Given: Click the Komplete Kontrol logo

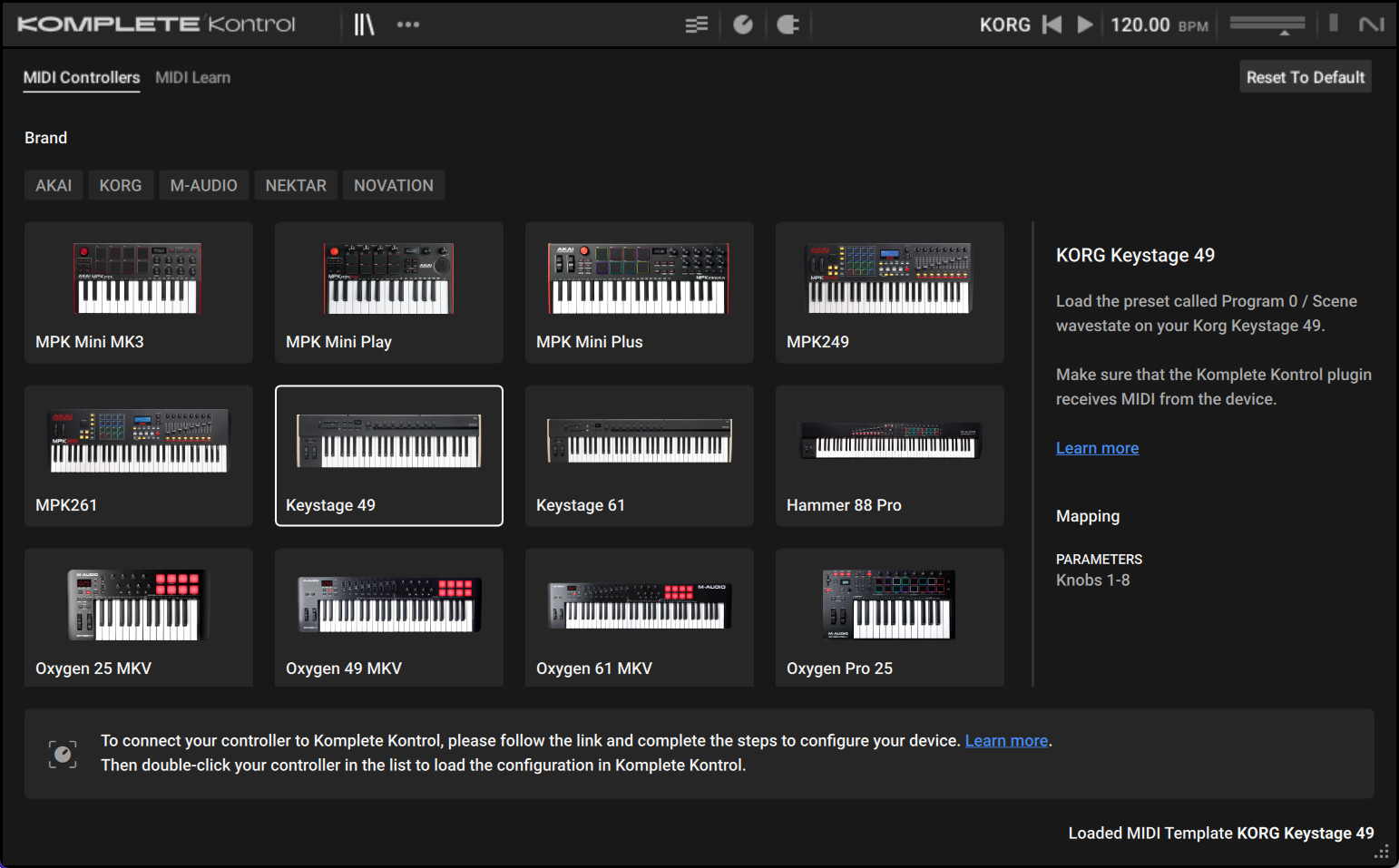Looking at the screenshot, I should point(156,24).
